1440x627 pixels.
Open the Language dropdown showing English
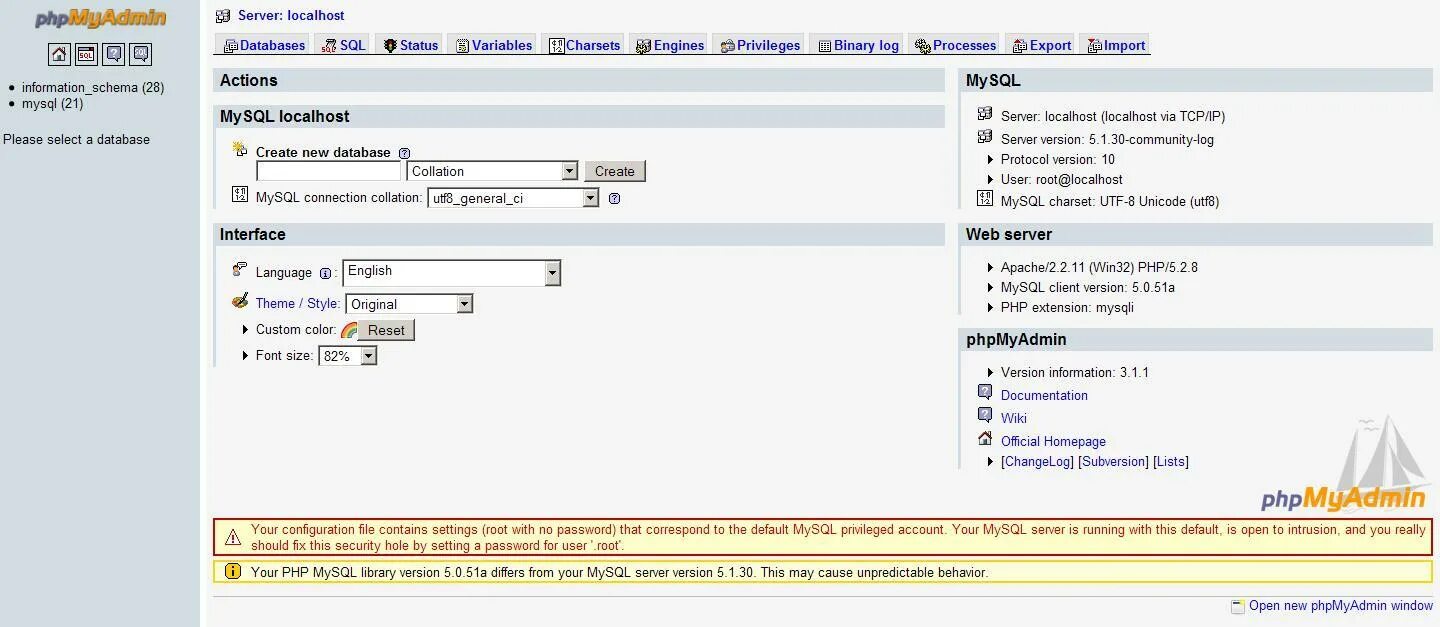[x=452, y=272]
